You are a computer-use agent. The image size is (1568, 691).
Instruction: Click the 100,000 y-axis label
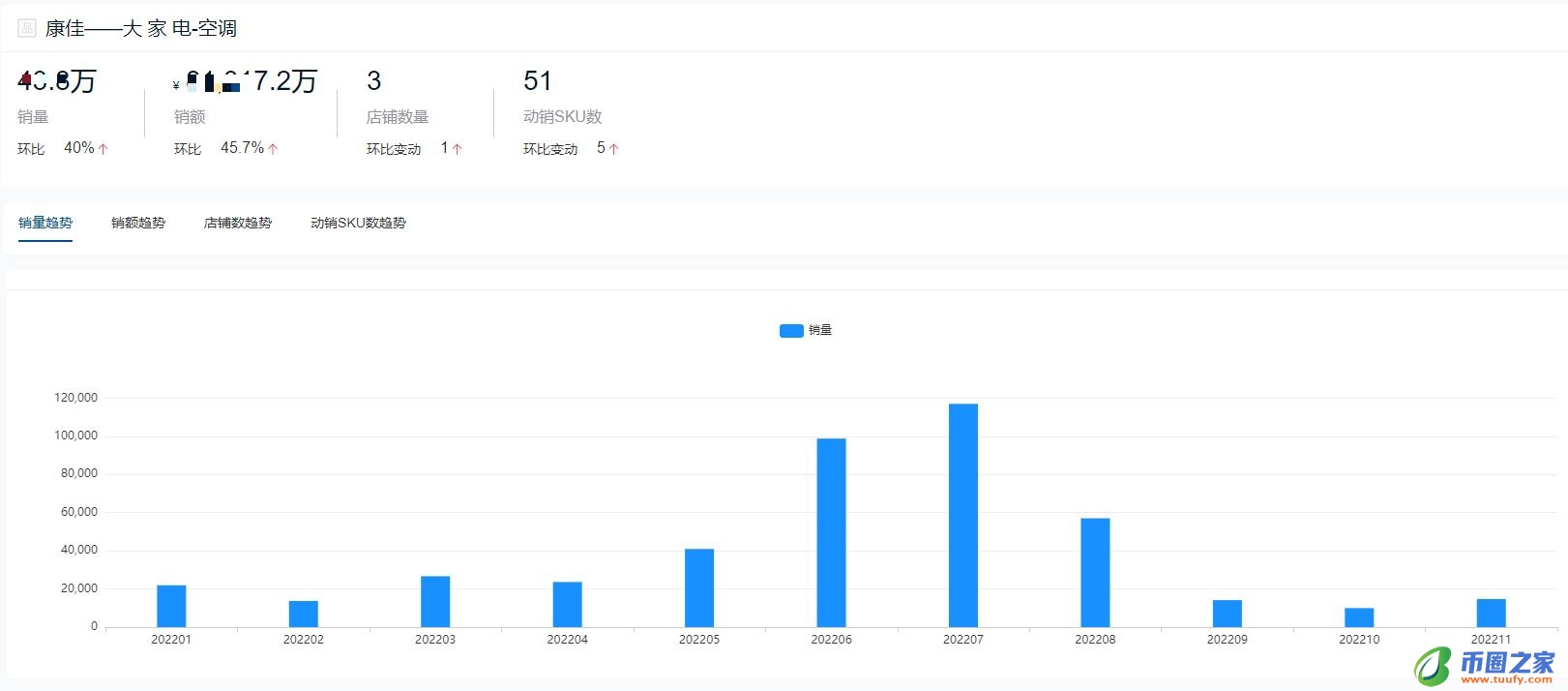[x=76, y=436]
